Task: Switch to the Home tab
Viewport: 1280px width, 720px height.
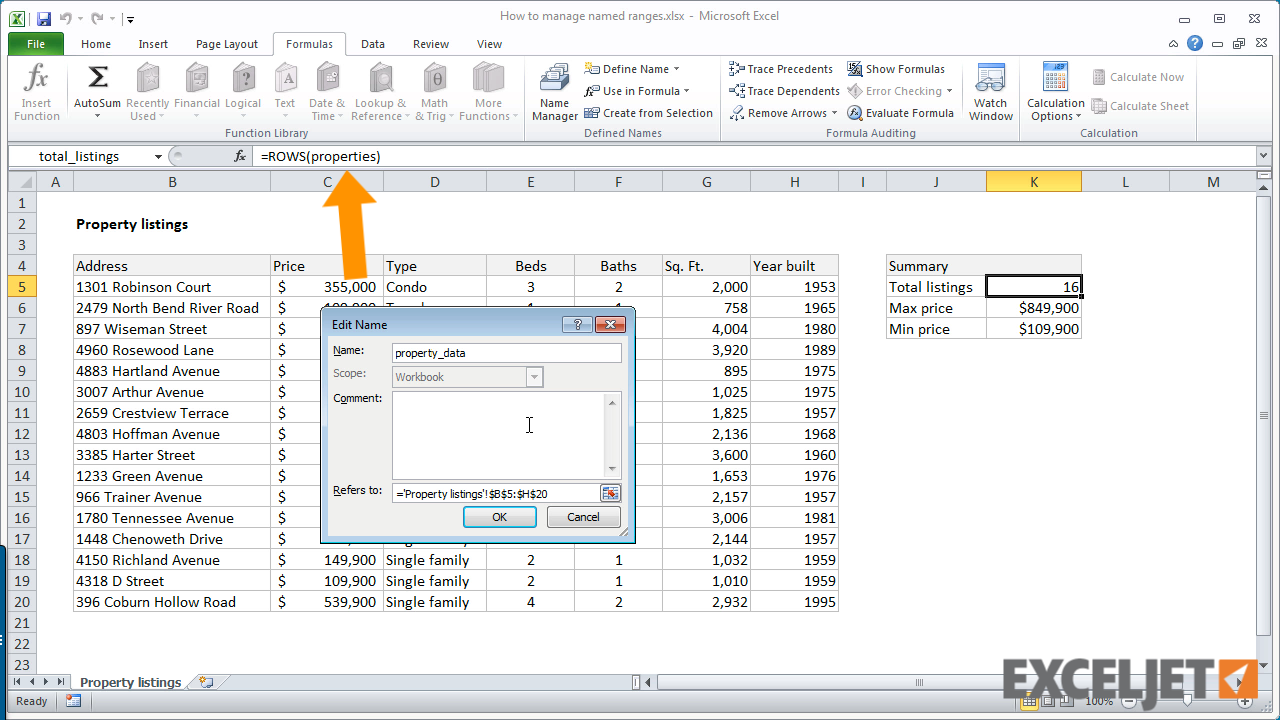Action: (x=96, y=44)
